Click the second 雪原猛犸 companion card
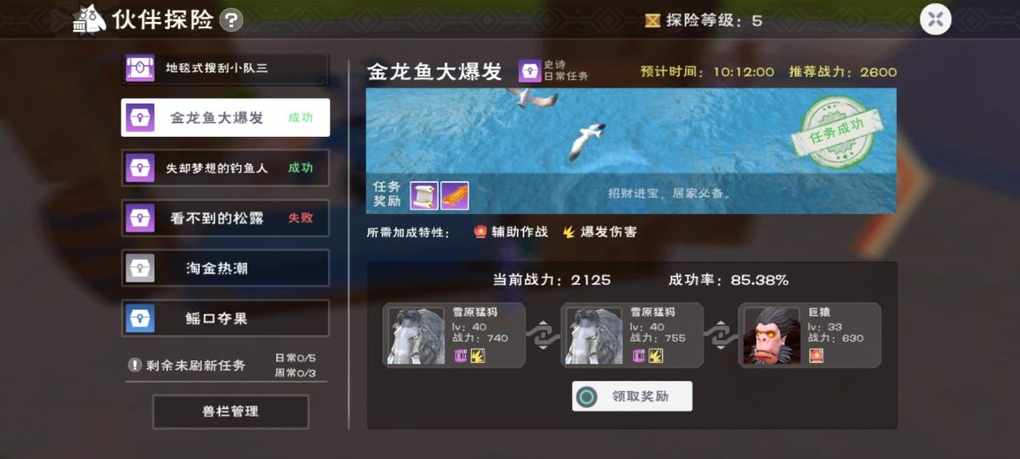This screenshot has width=1020, height=459. 632,335
